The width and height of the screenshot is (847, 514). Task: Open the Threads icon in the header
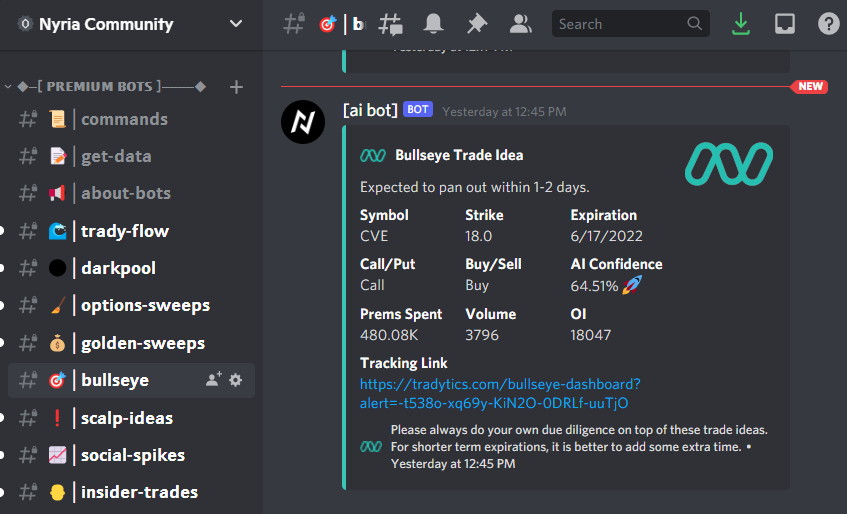[391, 24]
